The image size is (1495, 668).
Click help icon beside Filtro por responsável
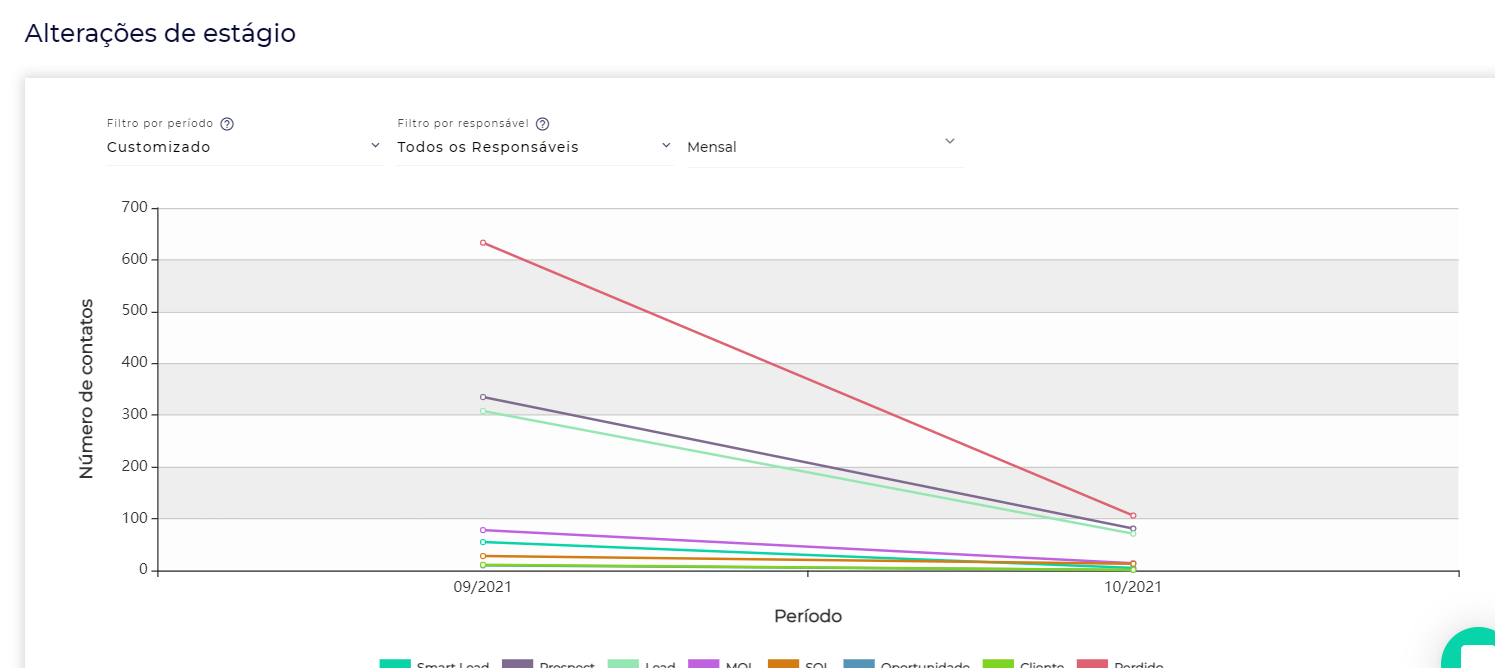(x=542, y=124)
